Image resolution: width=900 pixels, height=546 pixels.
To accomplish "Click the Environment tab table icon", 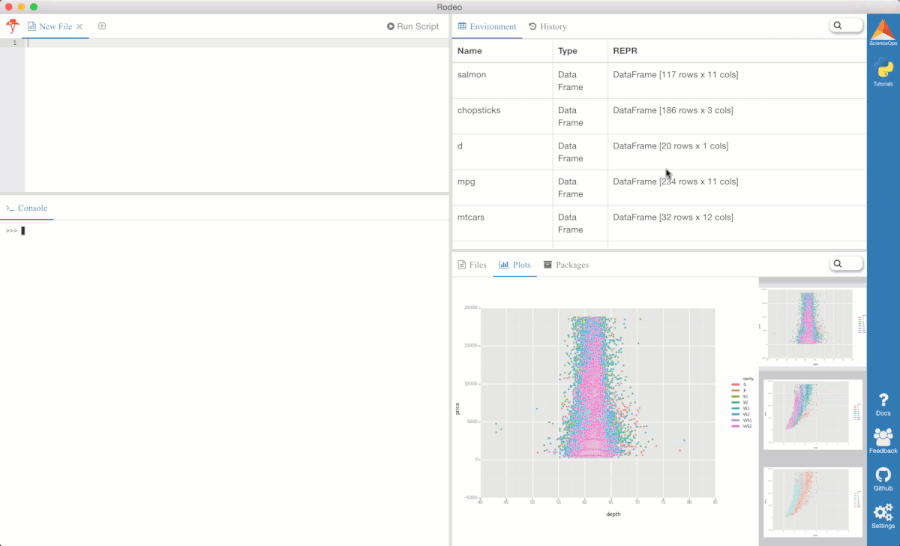I will [462, 26].
